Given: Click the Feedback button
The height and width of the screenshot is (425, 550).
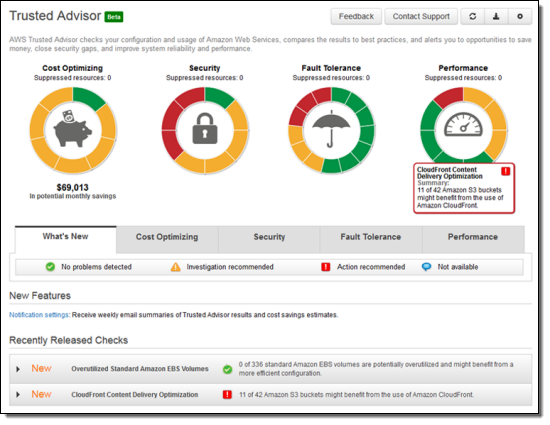Looking at the screenshot, I should pyautogui.click(x=356, y=16).
